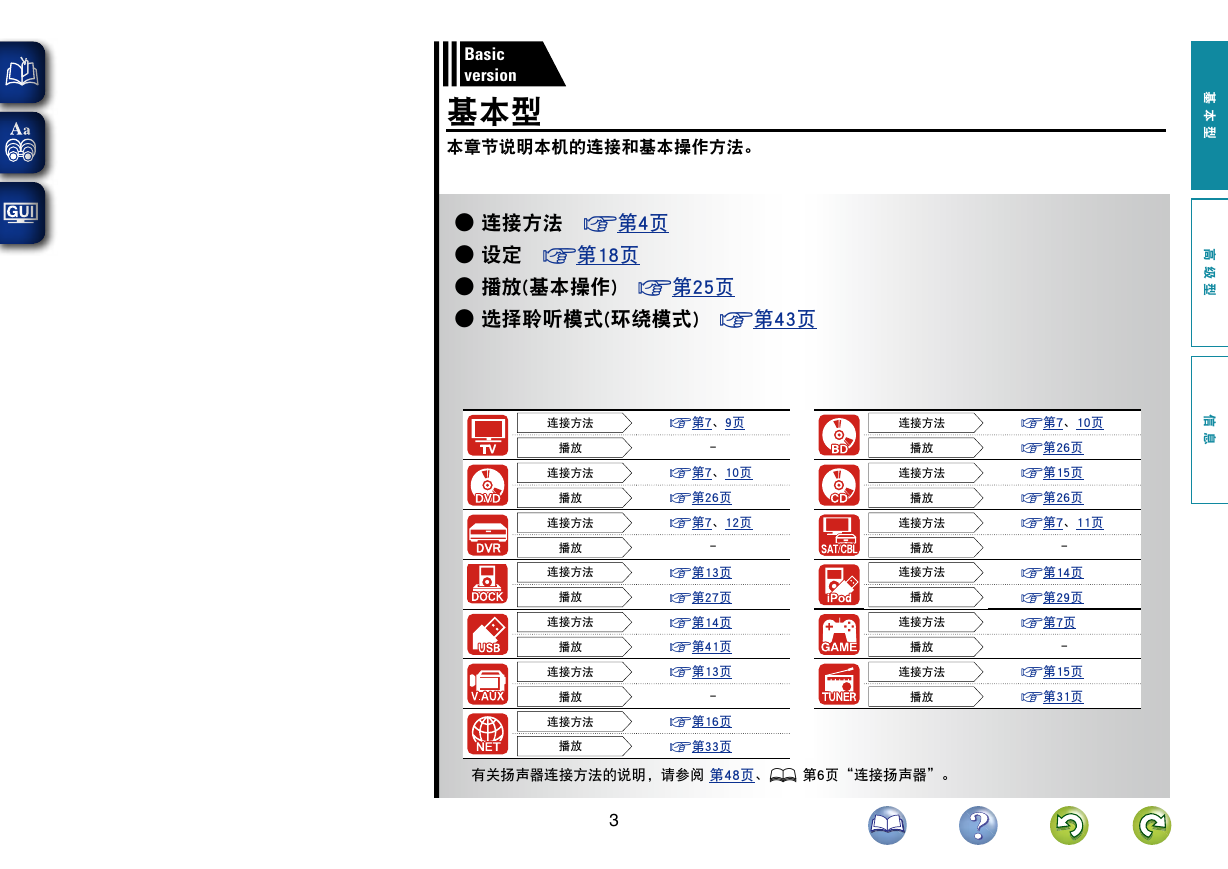Open the GUI menu map icon

[x=23, y=212]
